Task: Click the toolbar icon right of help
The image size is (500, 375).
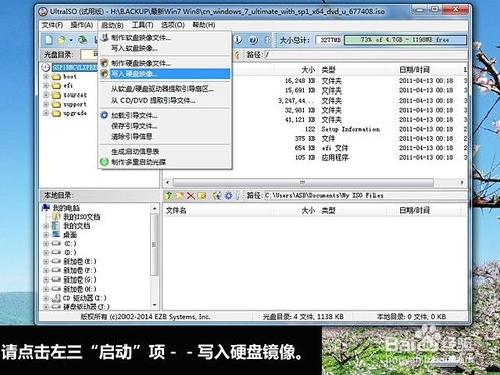Action: [267, 40]
